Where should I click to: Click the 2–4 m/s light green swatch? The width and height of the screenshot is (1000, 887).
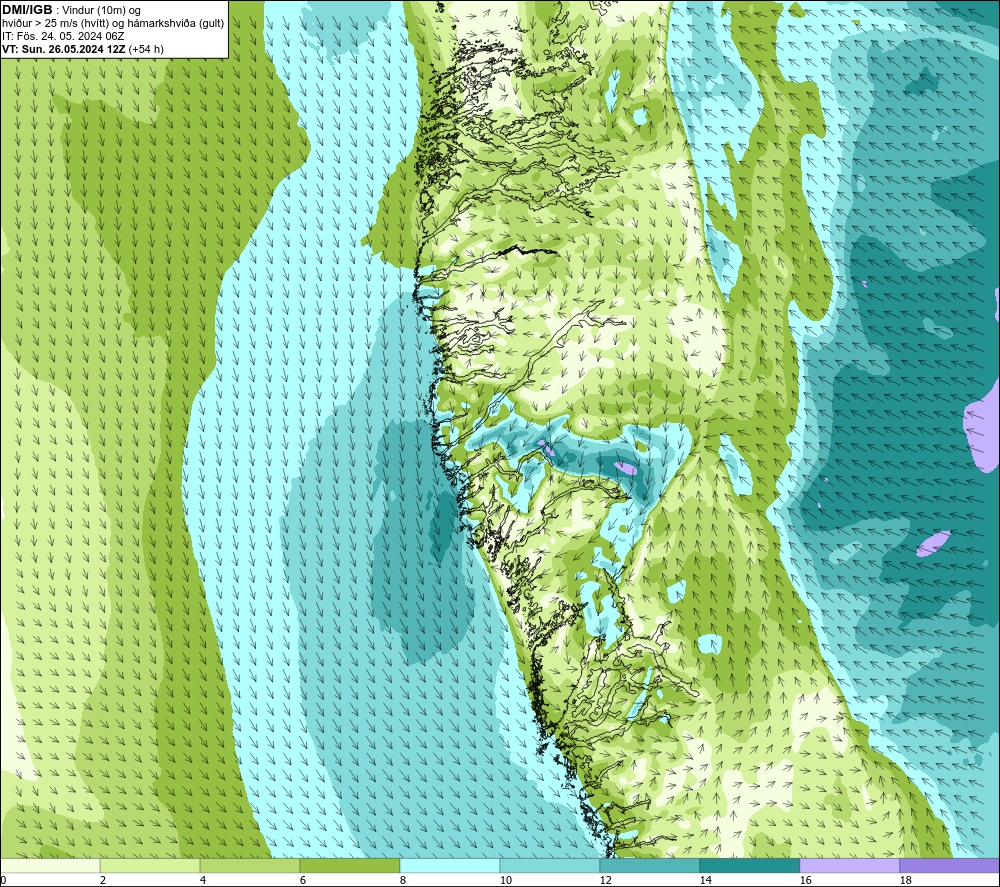pos(150,866)
